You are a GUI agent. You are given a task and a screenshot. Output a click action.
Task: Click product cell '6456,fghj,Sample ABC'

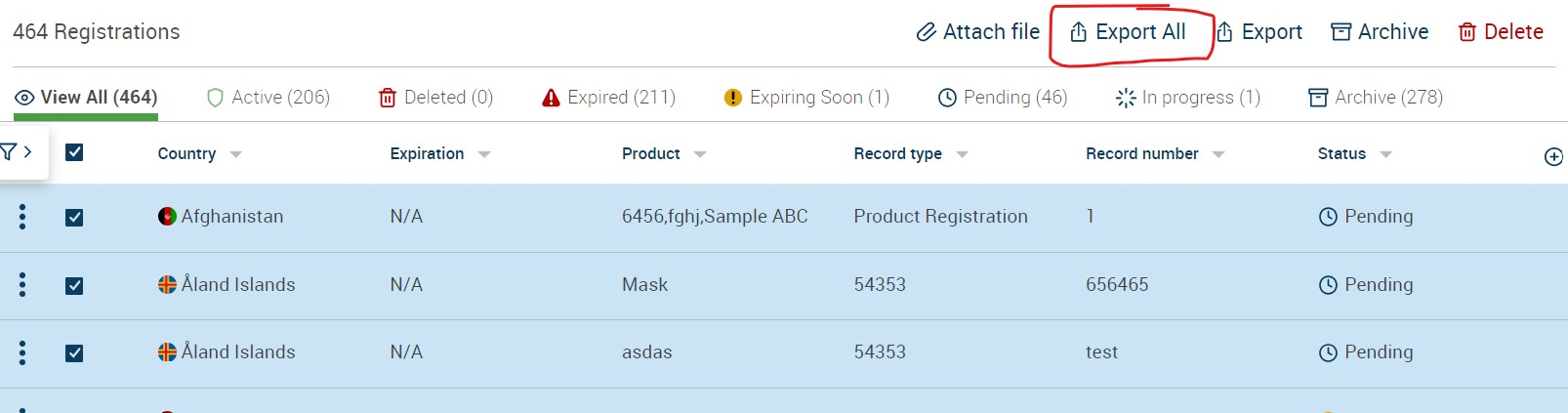(x=715, y=217)
